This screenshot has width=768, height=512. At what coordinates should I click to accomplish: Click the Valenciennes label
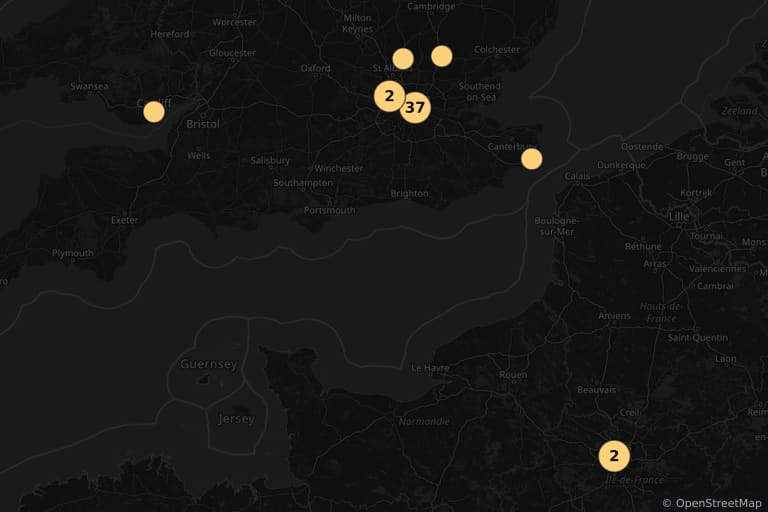[x=718, y=268]
